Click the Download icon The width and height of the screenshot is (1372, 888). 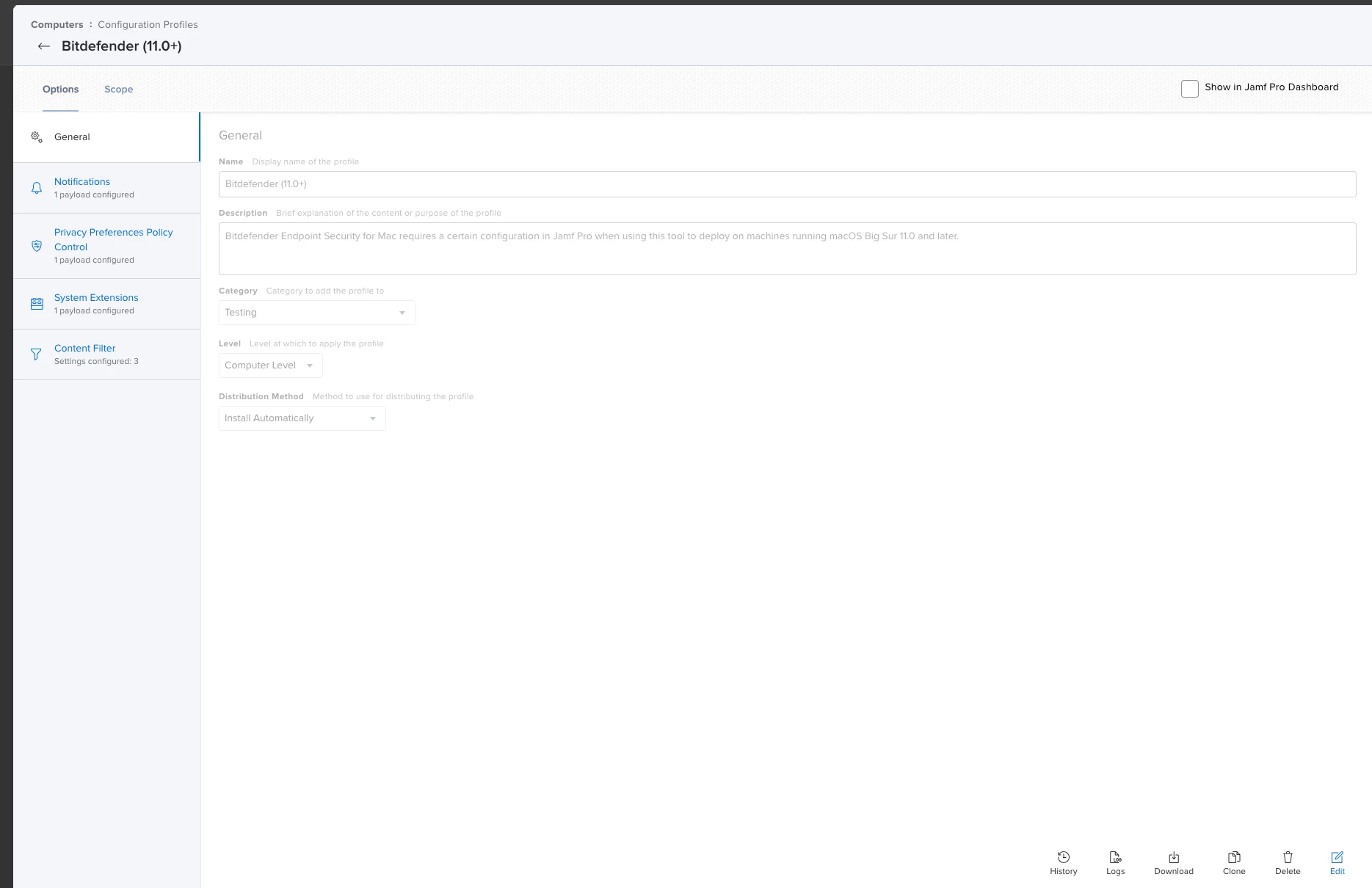click(x=1174, y=857)
